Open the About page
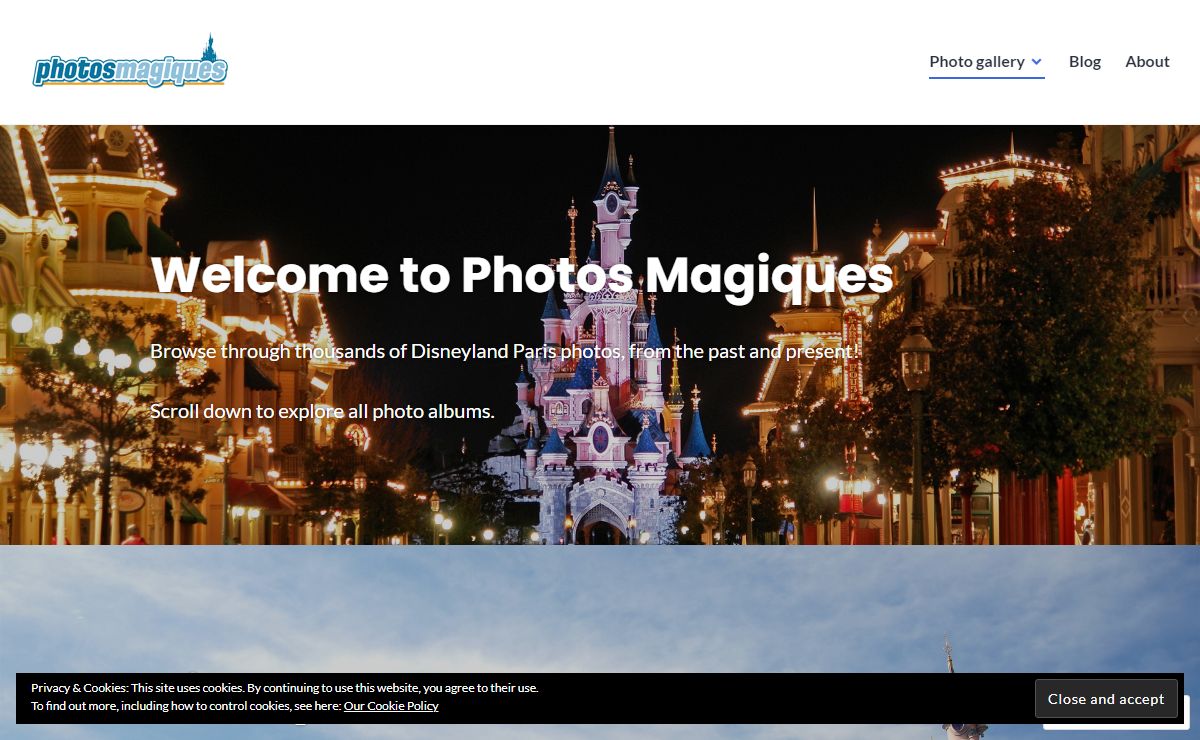1200x740 pixels. [x=1147, y=62]
